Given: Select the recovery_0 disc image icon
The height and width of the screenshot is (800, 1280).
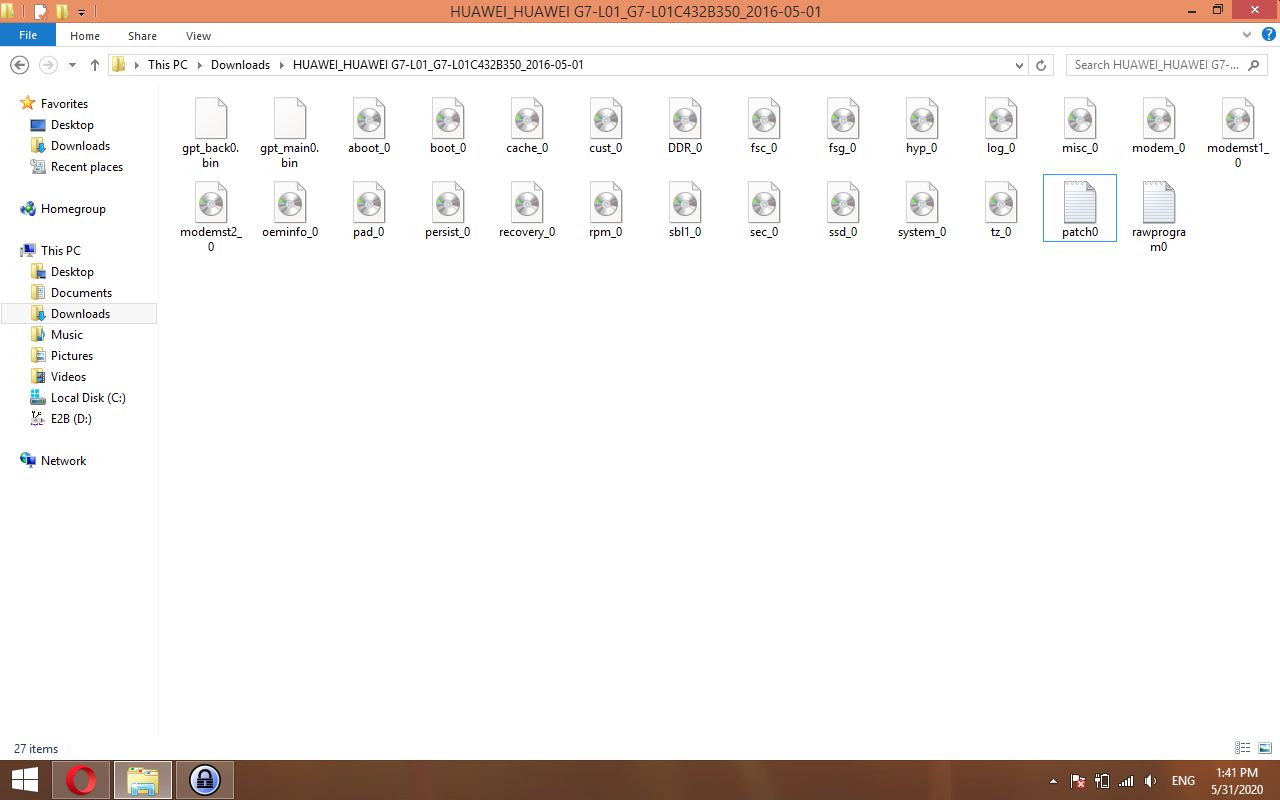Looking at the screenshot, I should tap(527, 202).
